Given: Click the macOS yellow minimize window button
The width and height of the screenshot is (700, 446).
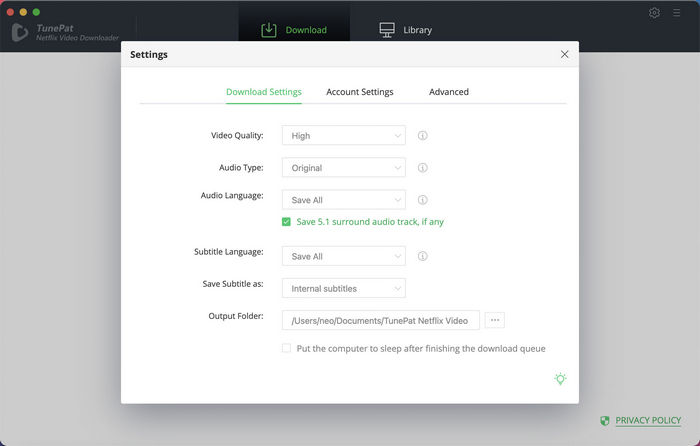Looking at the screenshot, I should (x=23, y=12).
